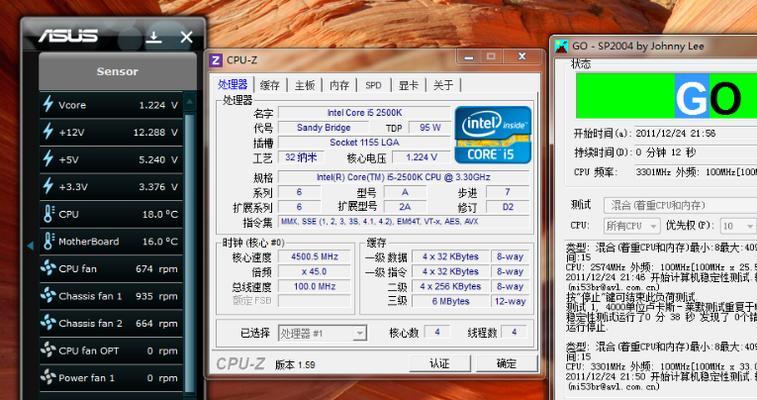Close the CPU-Z window

click(x=522, y=57)
